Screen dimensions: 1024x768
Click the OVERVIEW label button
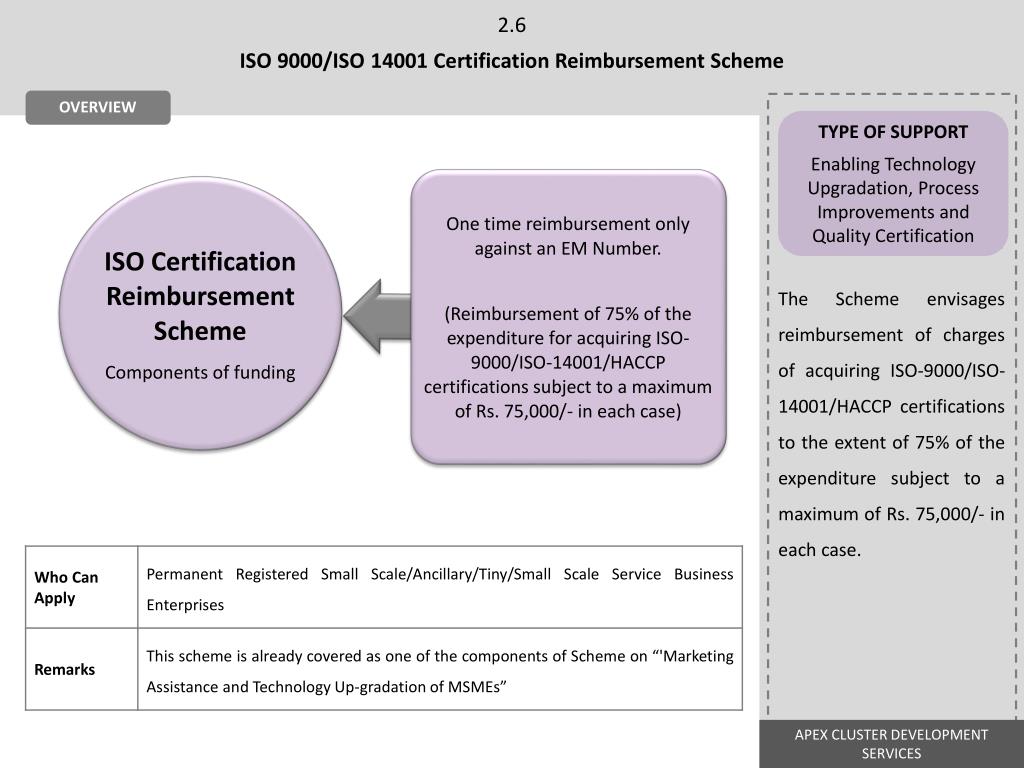tap(98, 107)
